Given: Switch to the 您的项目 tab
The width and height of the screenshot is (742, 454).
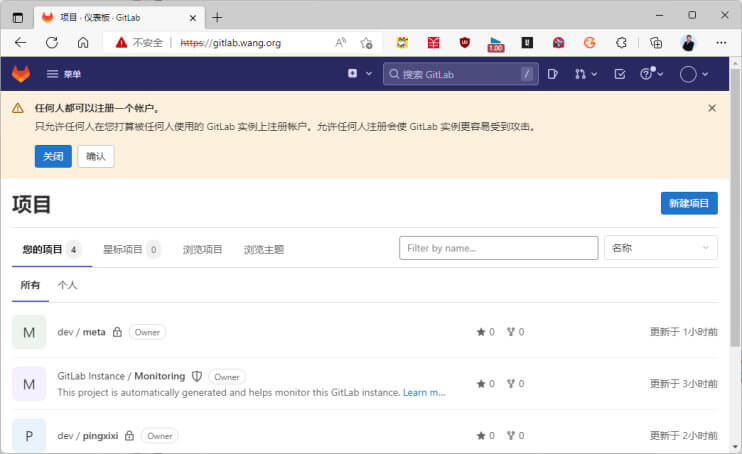Looking at the screenshot, I should [x=52, y=249].
